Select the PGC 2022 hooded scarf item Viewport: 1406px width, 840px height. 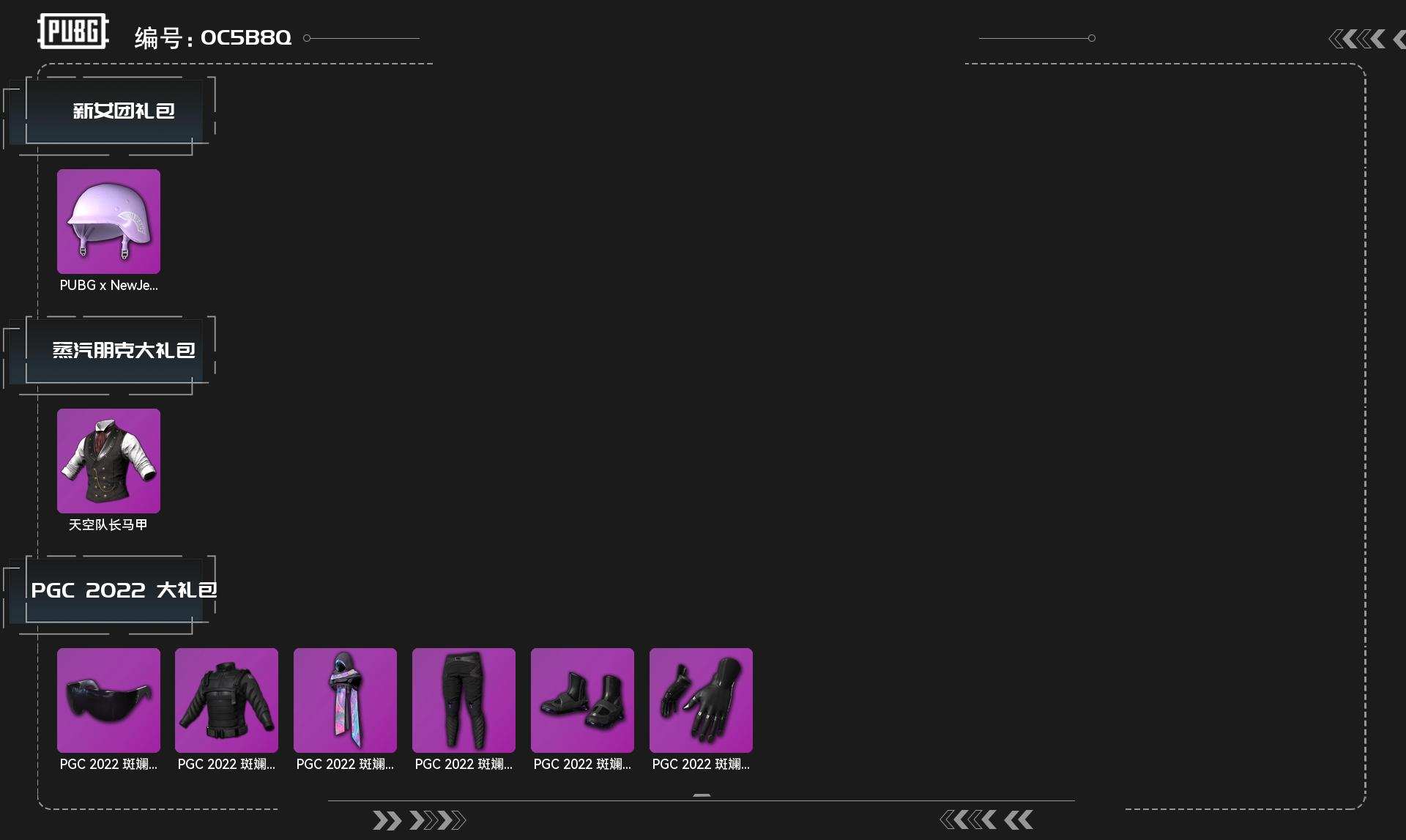[345, 700]
